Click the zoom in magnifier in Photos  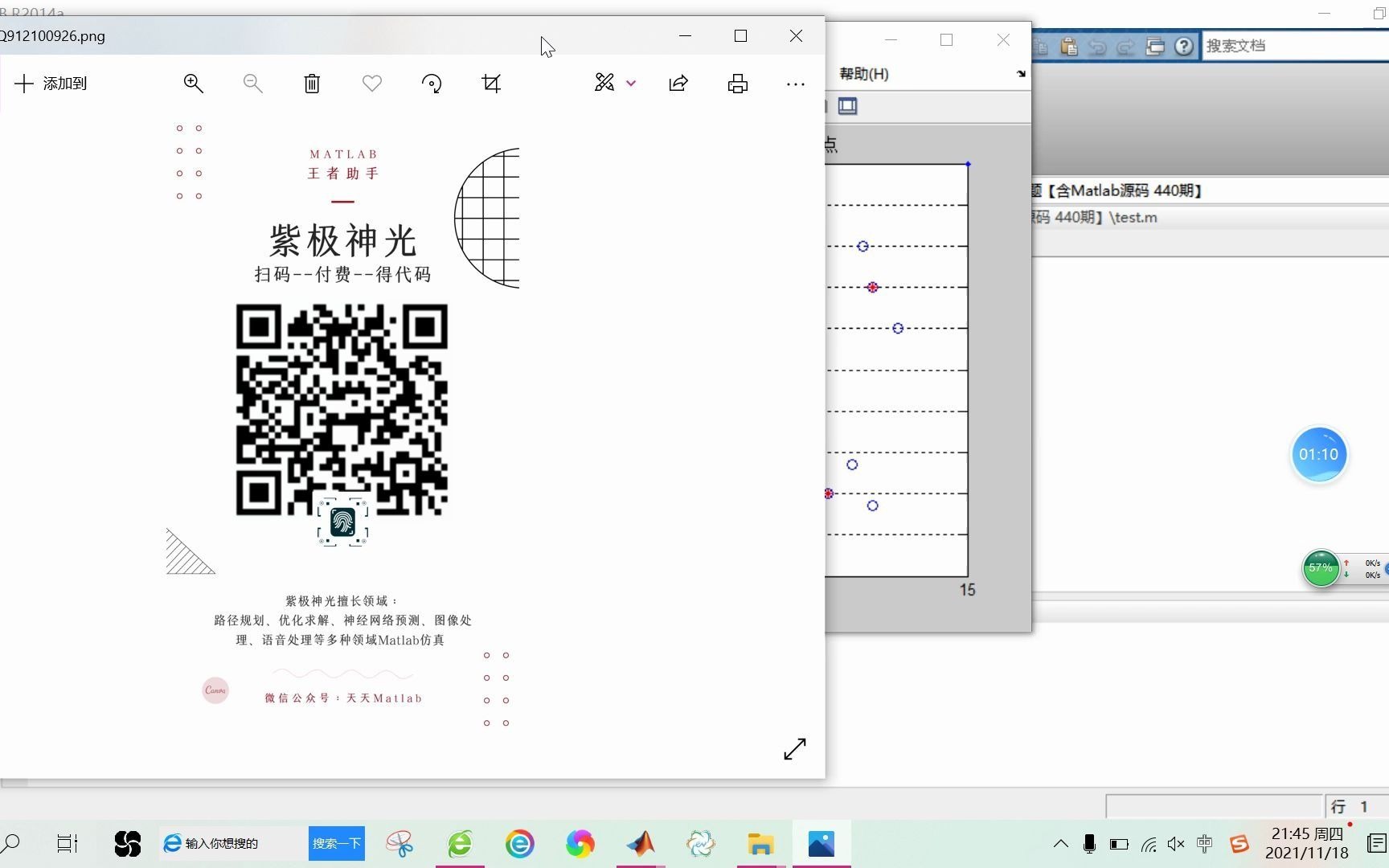pos(194,84)
